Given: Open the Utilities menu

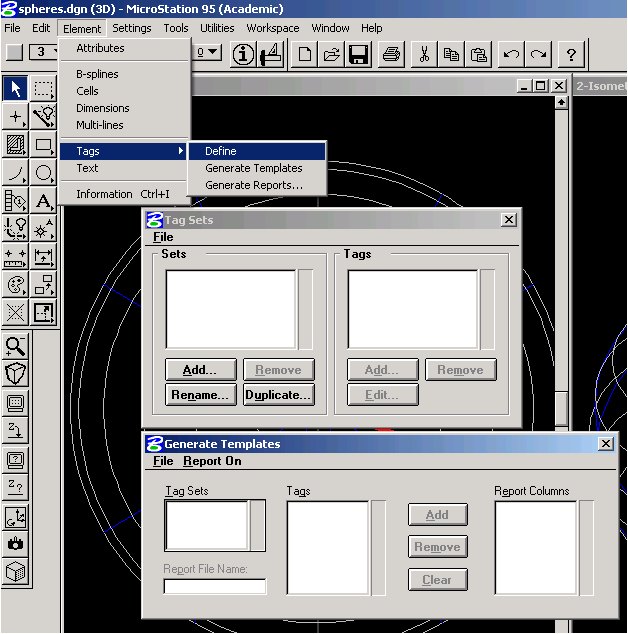Looking at the screenshot, I should click(217, 28).
